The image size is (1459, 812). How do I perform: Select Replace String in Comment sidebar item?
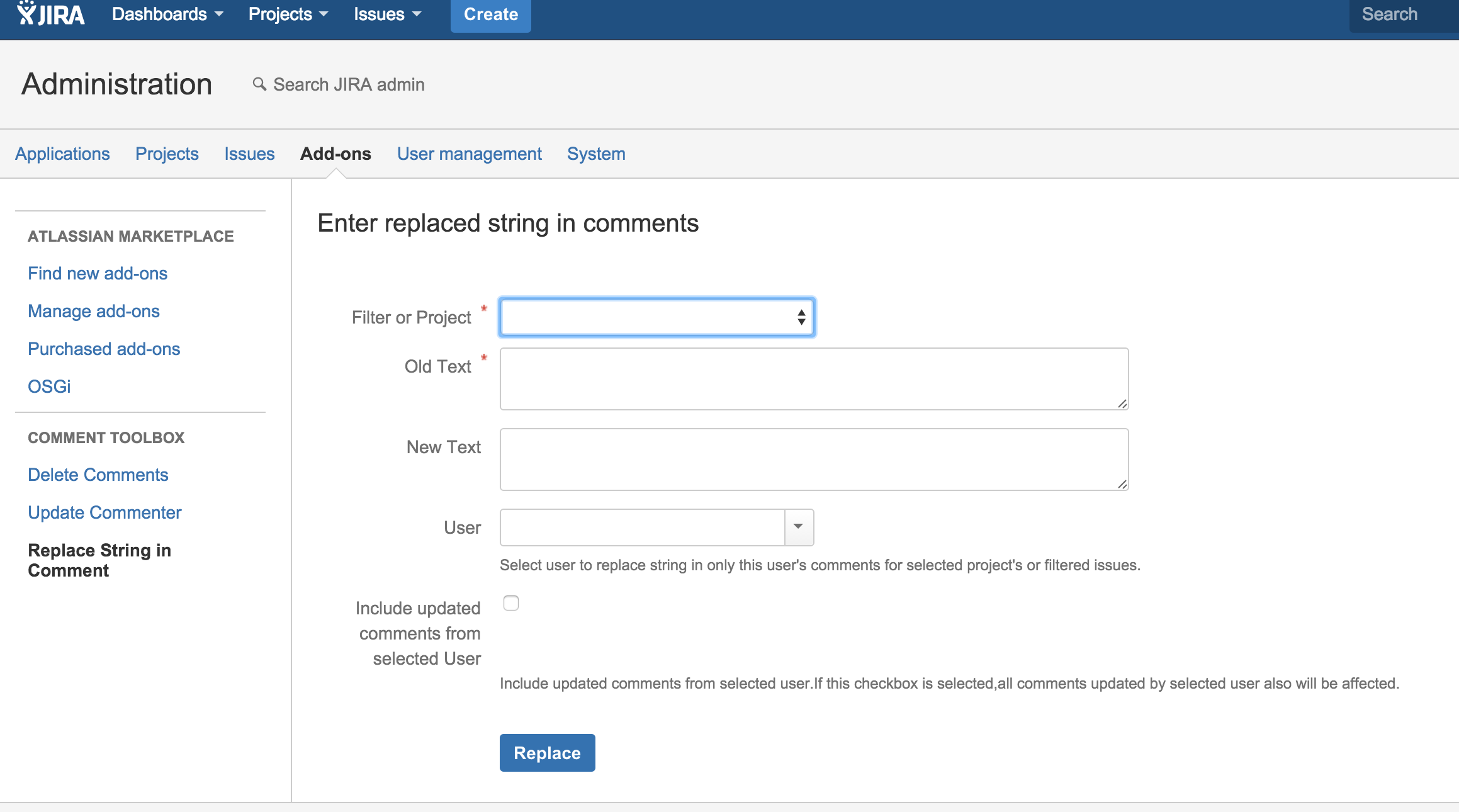point(99,560)
